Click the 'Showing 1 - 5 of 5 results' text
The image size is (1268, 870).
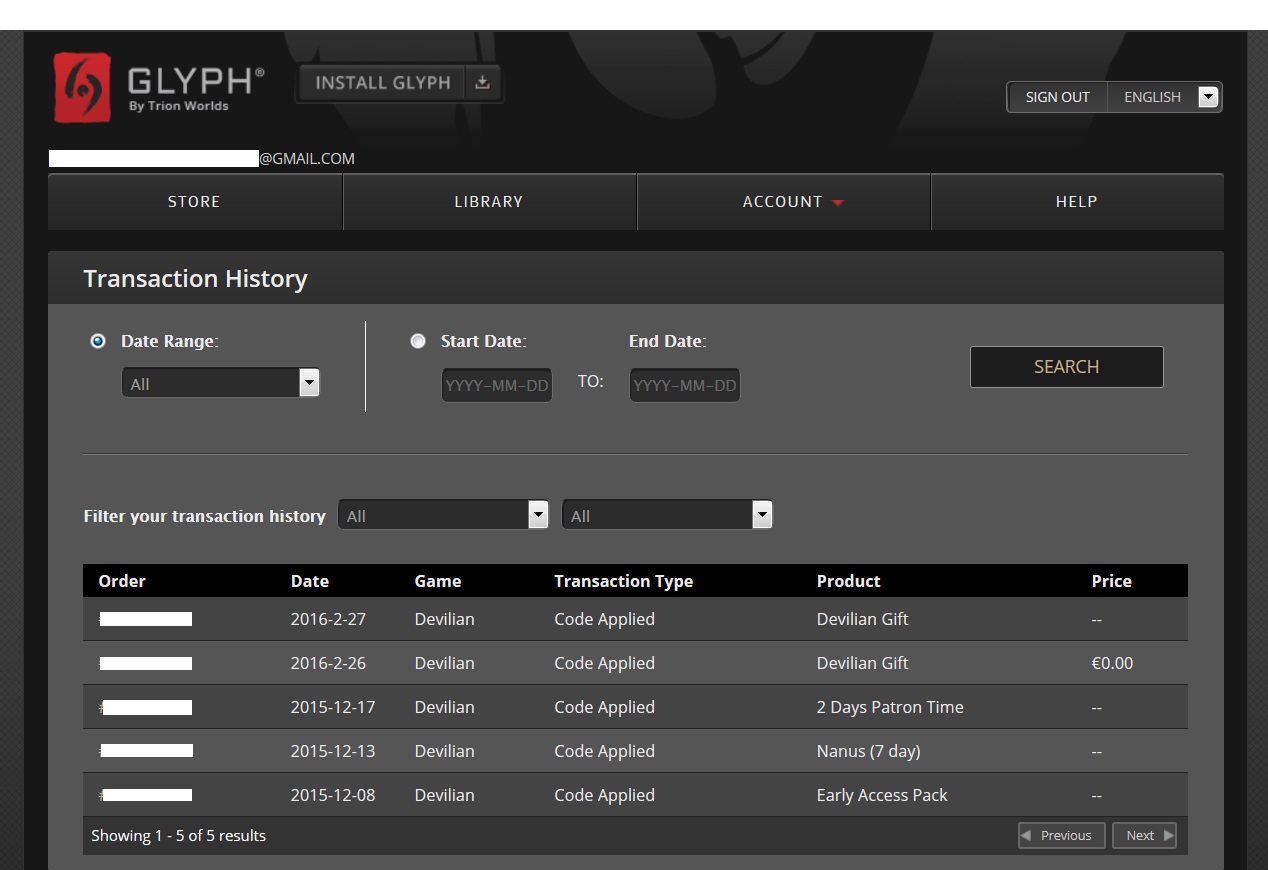179,836
